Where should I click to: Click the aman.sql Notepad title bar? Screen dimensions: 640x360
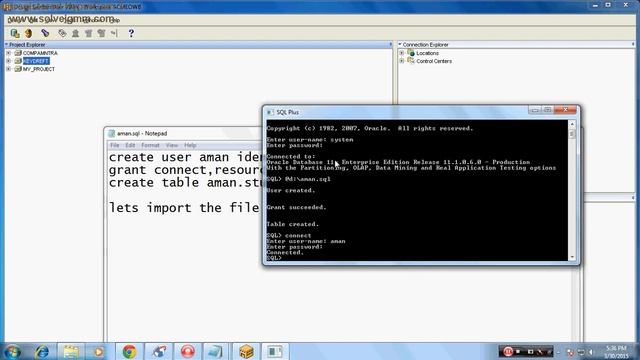[x=184, y=133]
